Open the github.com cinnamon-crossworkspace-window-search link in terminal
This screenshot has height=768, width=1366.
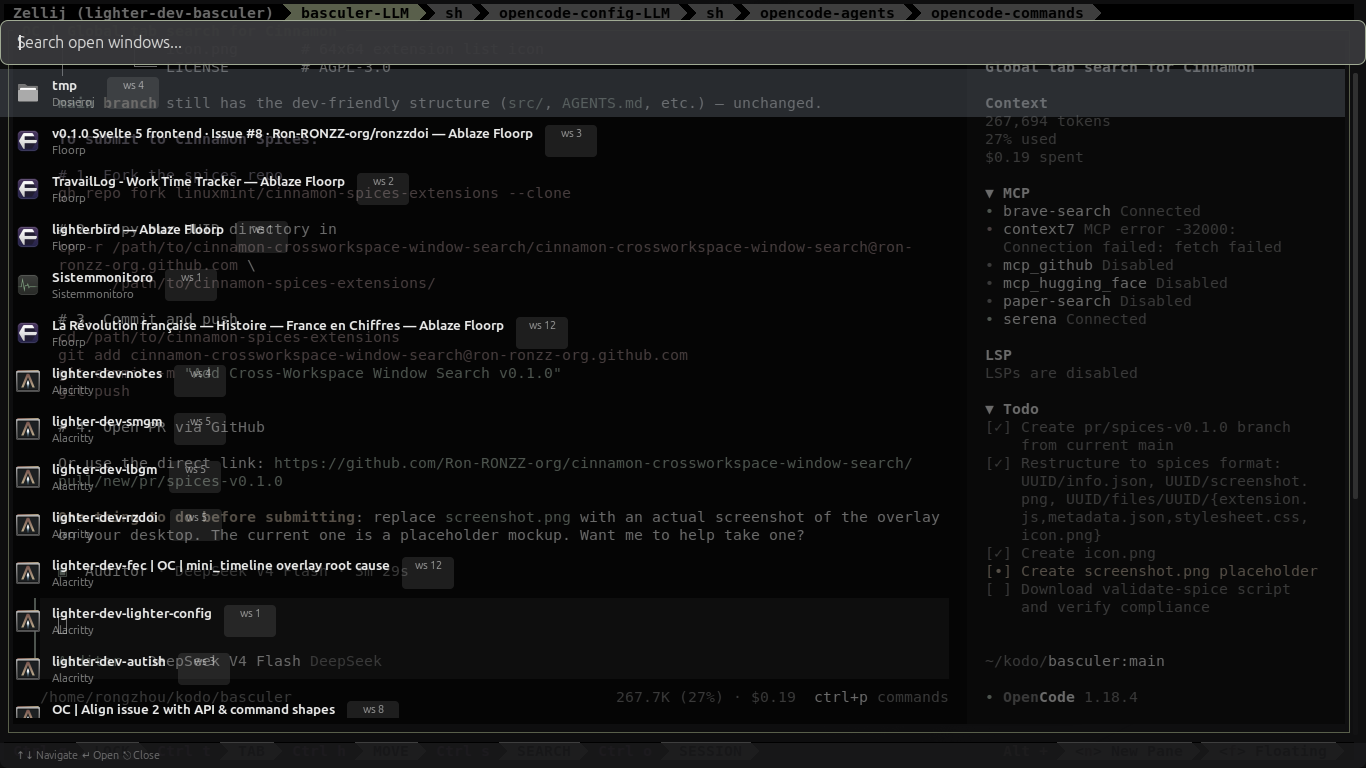coord(592,463)
